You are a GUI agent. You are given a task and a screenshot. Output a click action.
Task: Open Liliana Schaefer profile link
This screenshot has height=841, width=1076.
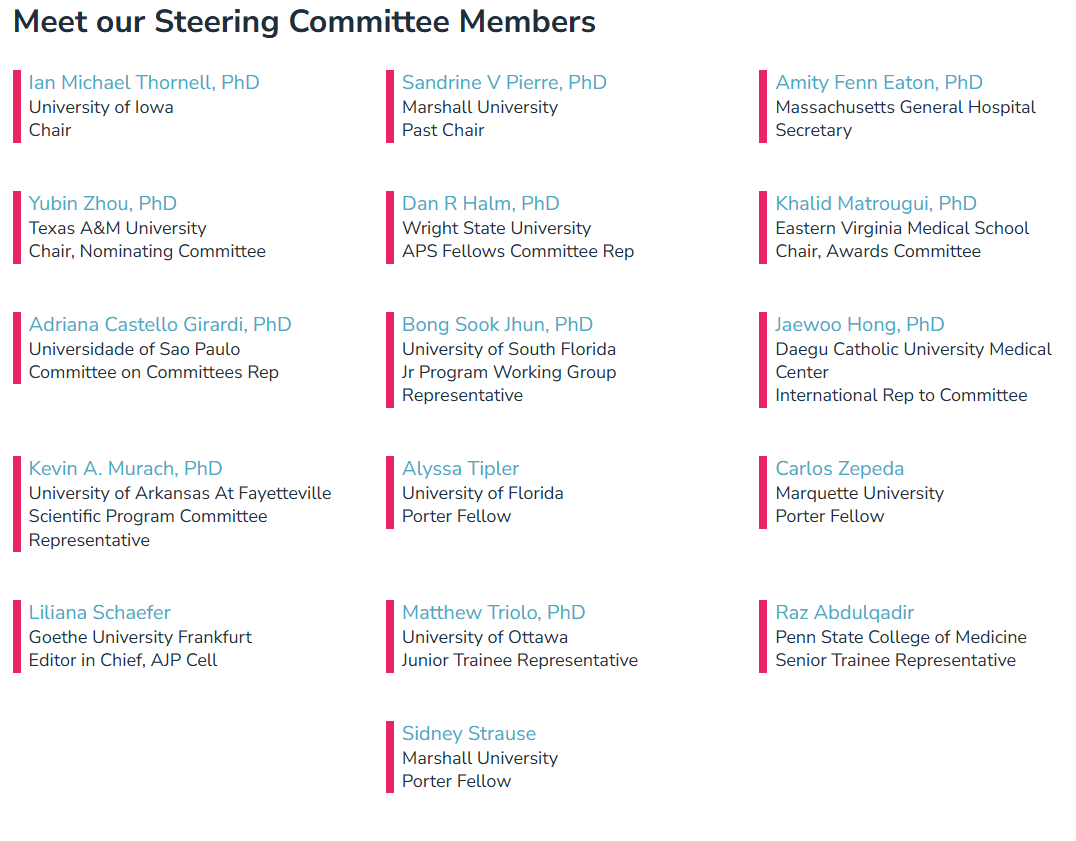(100, 613)
